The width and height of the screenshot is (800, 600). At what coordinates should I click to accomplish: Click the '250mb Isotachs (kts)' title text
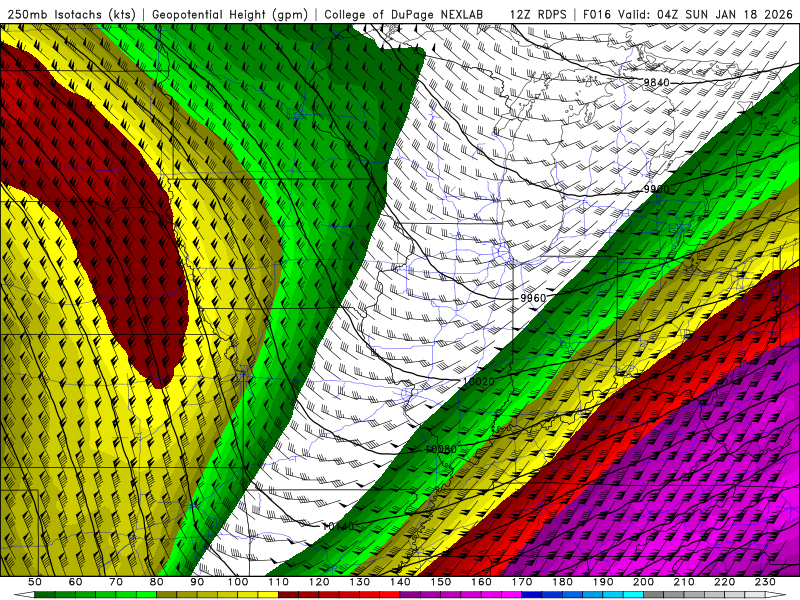pyautogui.click(x=71, y=15)
